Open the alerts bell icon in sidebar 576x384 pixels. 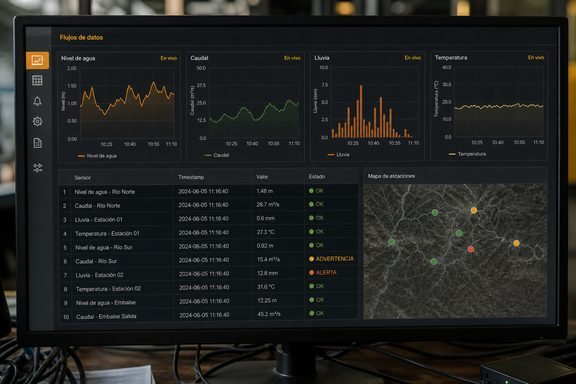coord(37,101)
